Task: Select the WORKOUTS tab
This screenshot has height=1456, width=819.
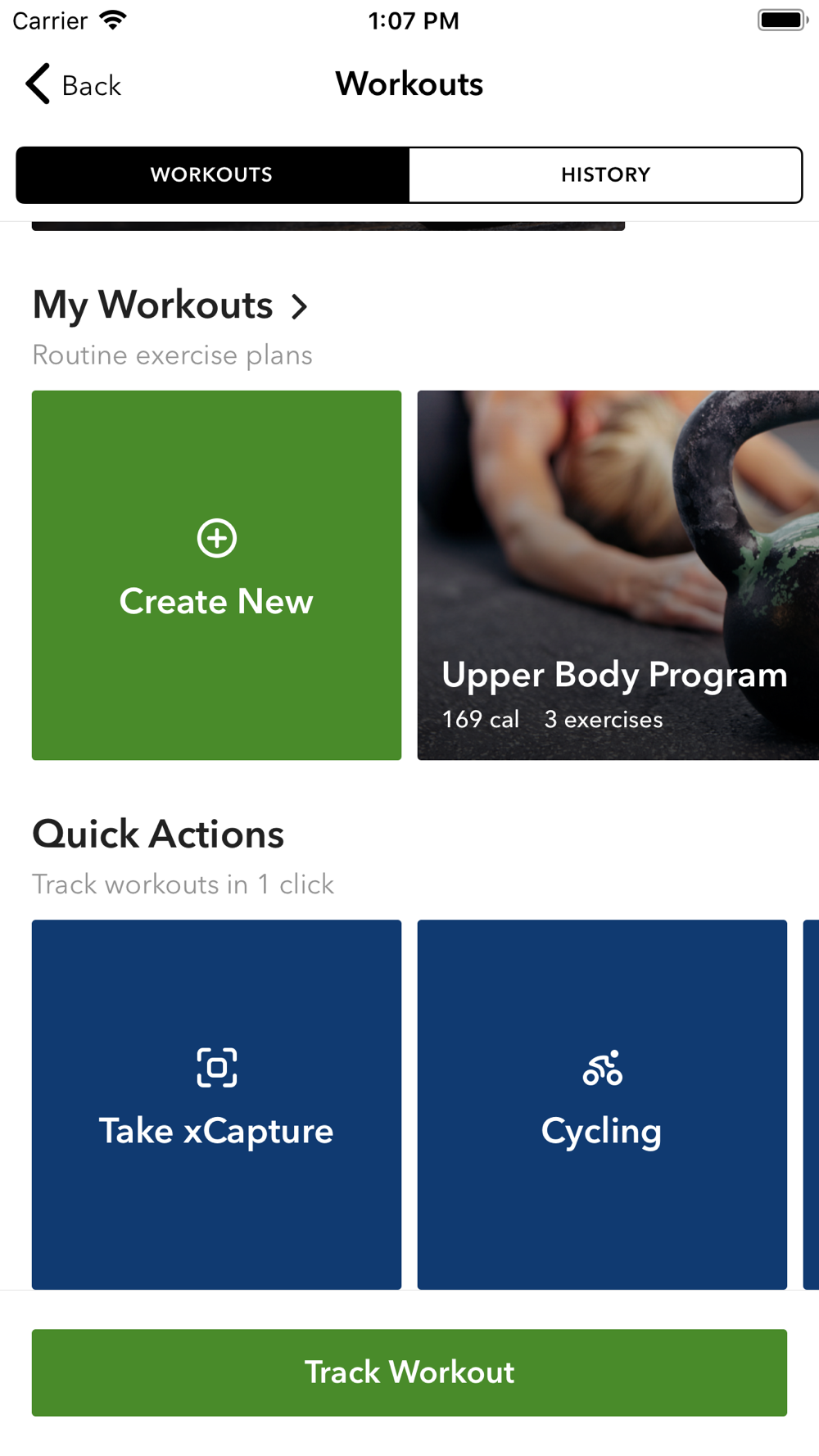Action: click(212, 174)
